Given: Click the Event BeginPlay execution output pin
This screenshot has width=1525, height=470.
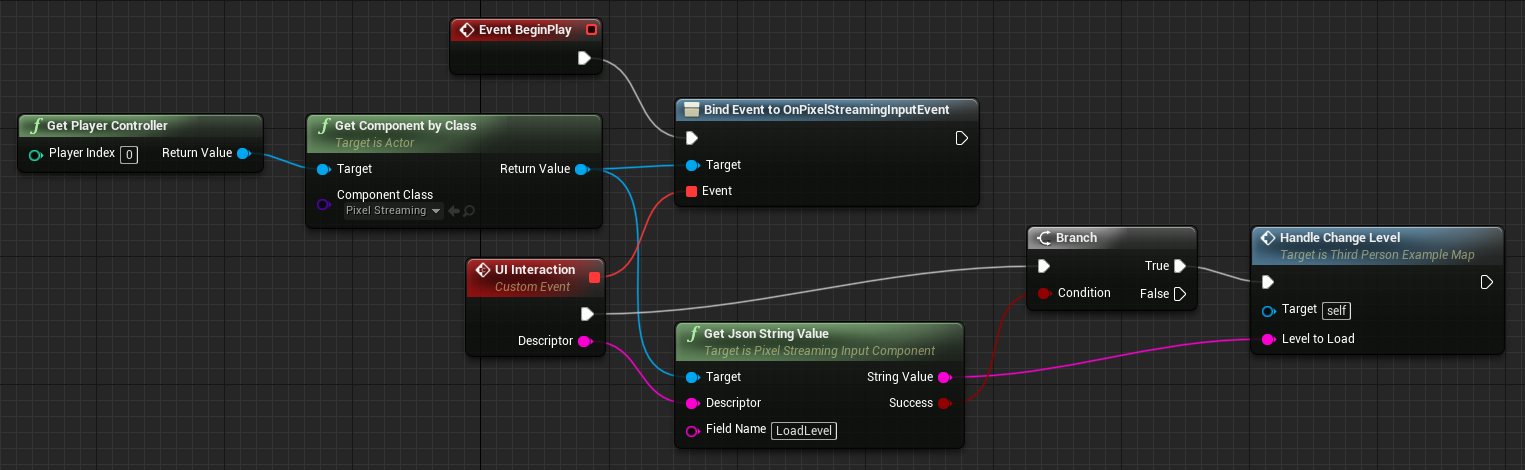Looking at the screenshot, I should 585,59.
